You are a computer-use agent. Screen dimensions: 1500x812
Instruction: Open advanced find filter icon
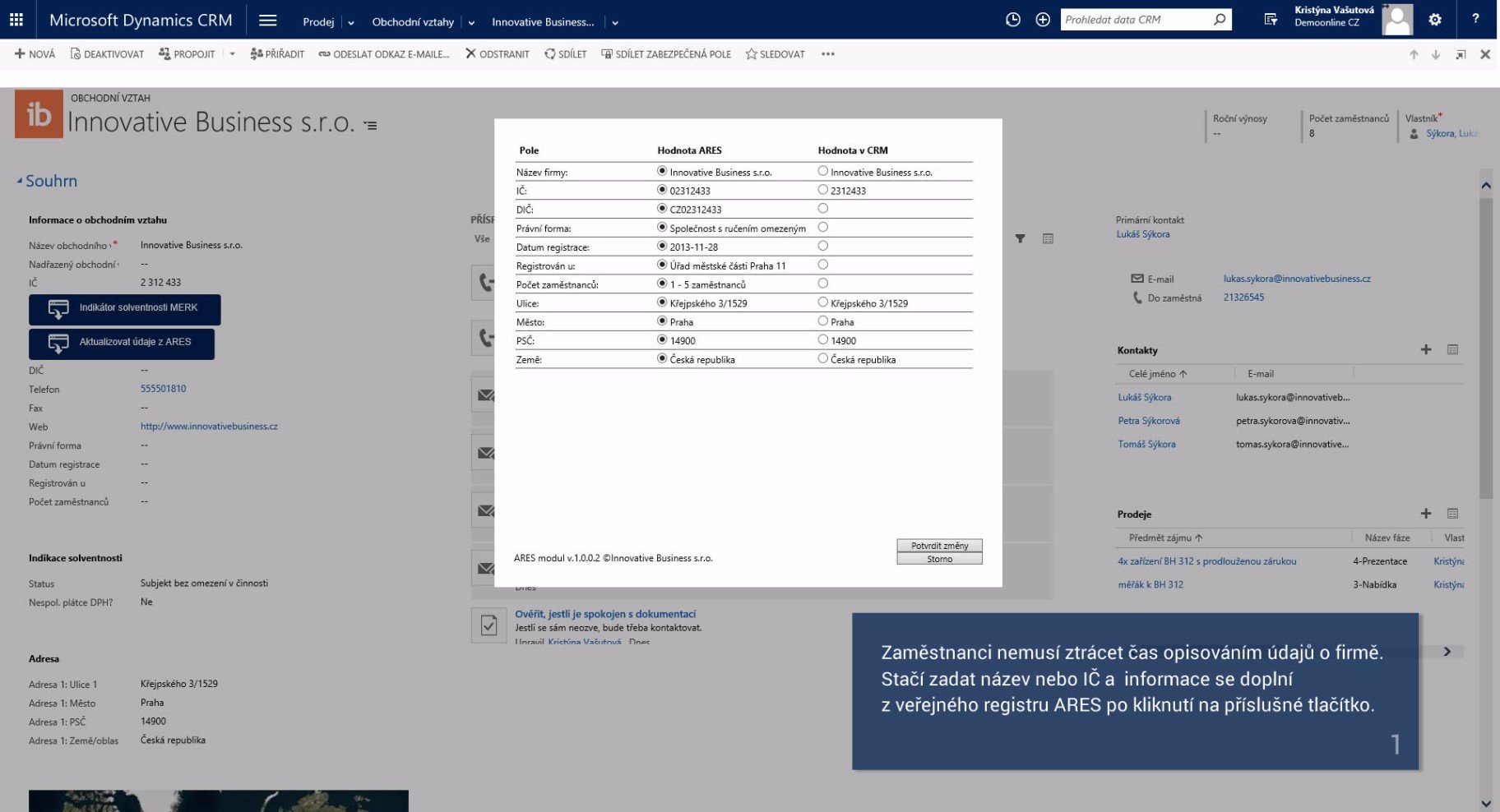[1271, 20]
